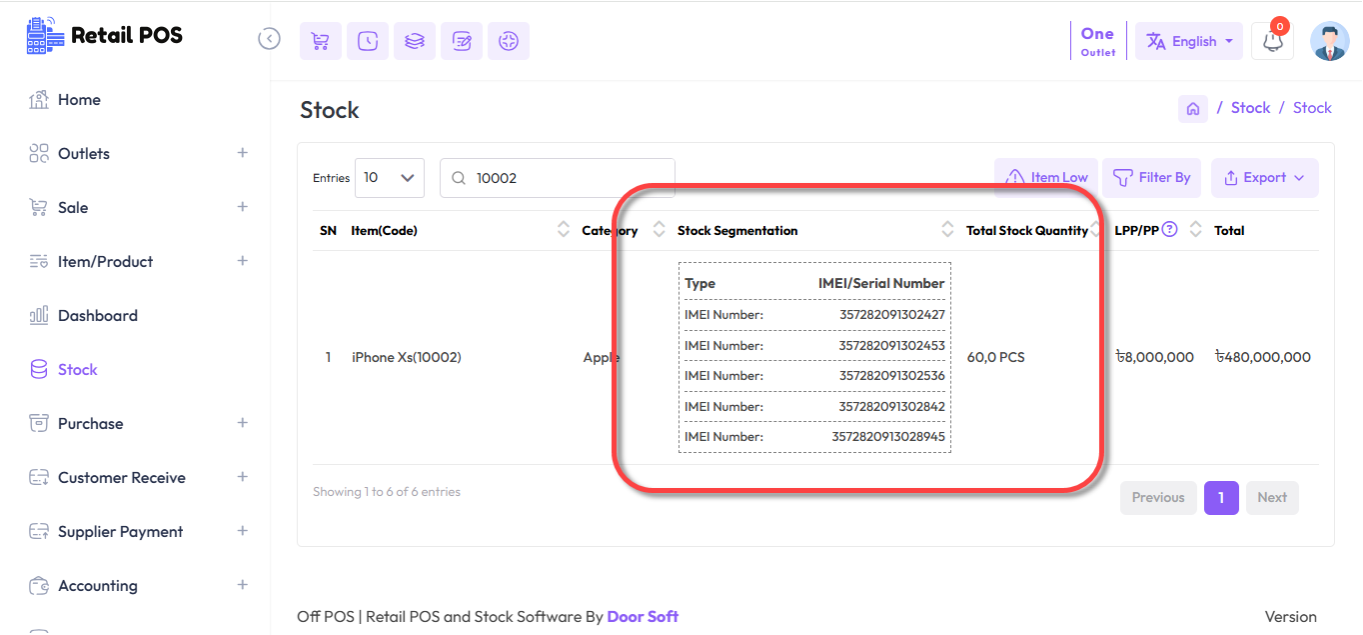Expand the Outlets sidebar menu
1363x635 pixels.
click(x=242, y=153)
